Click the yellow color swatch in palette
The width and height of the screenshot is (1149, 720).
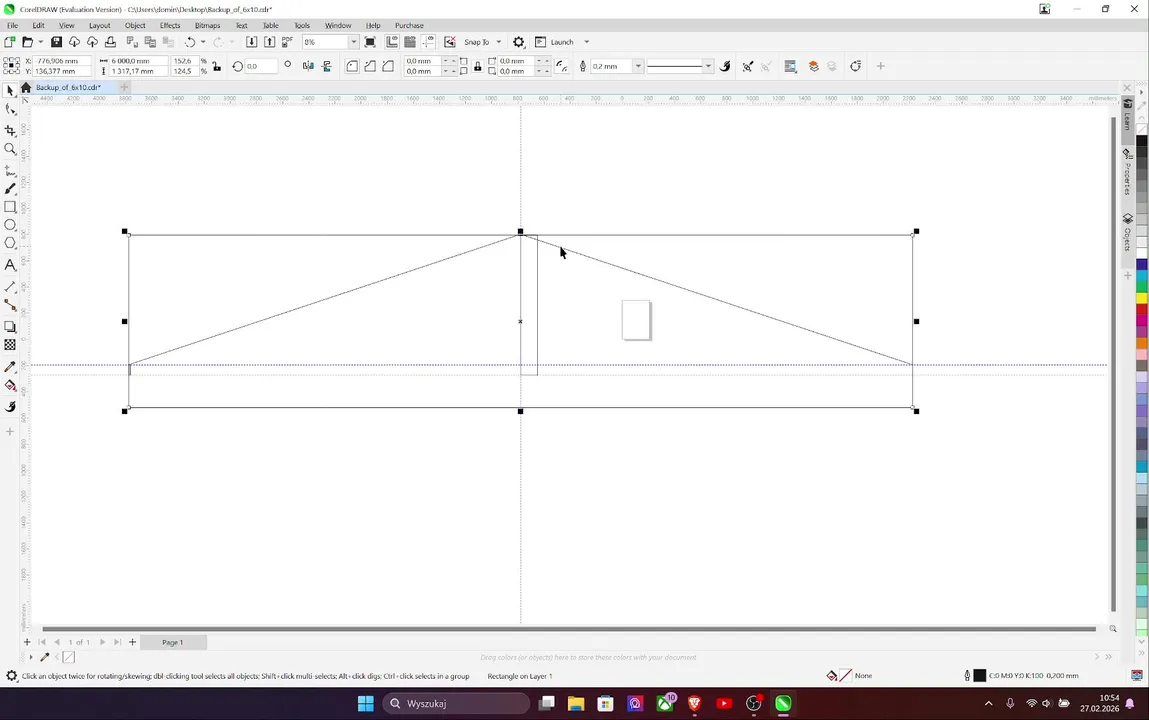tap(1142, 298)
